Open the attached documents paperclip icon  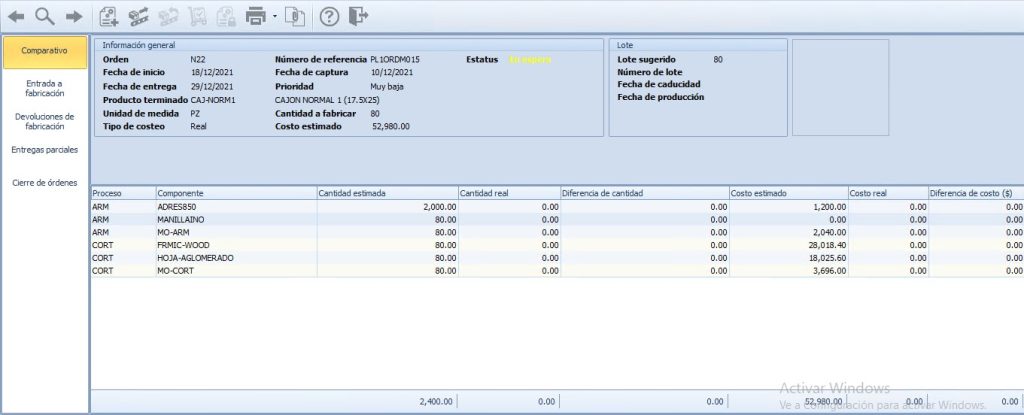pos(295,16)
